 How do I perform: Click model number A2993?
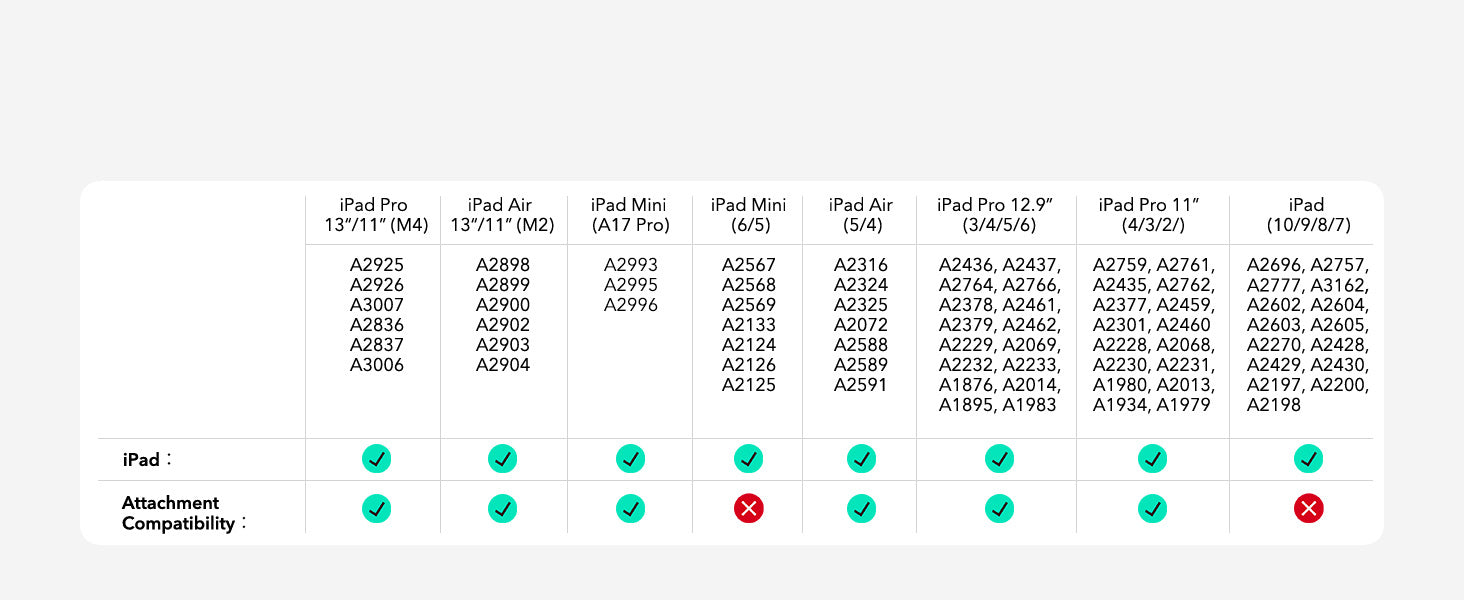(631, 266)
